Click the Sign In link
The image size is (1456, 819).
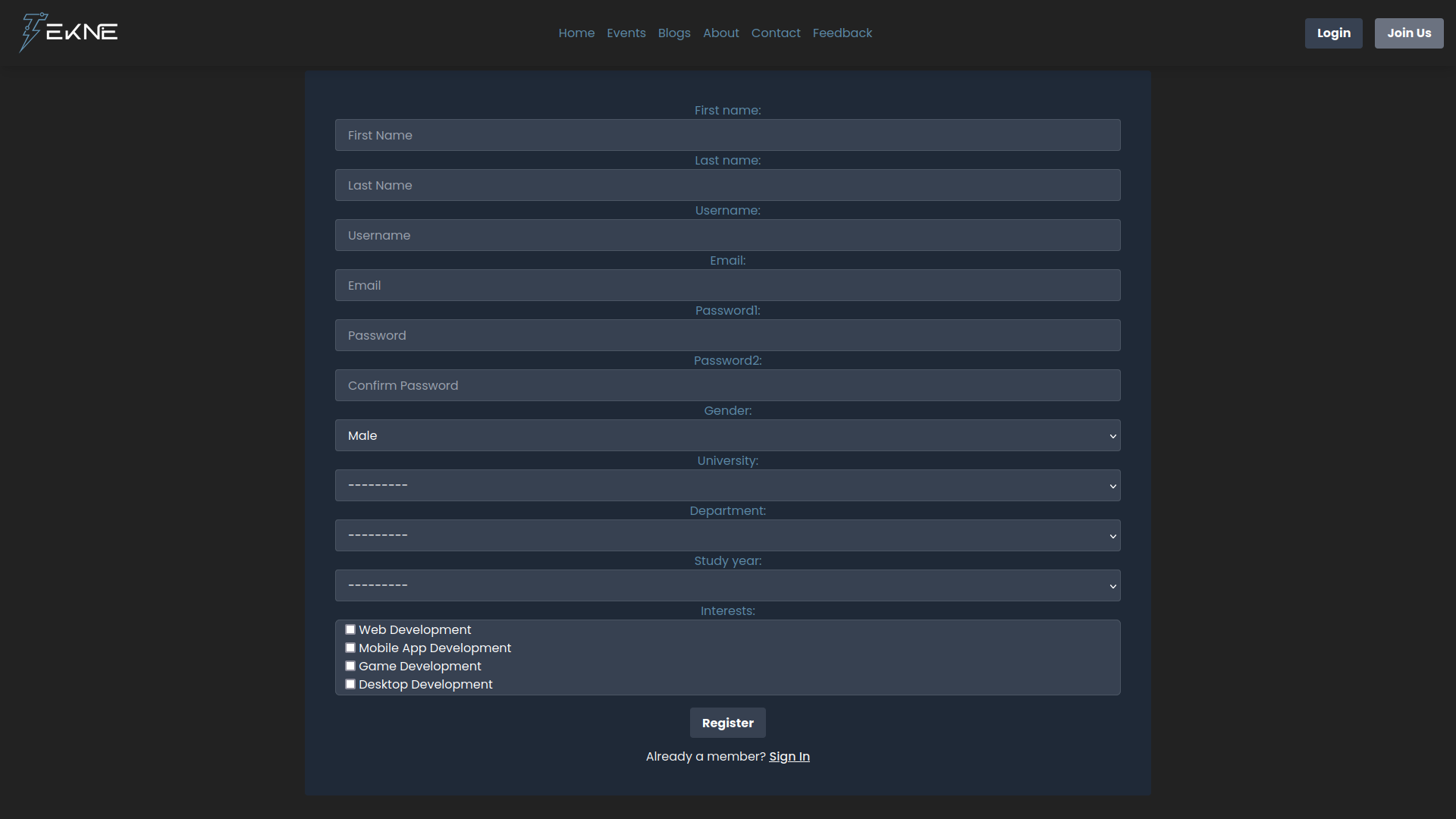[x=789, y=756]
